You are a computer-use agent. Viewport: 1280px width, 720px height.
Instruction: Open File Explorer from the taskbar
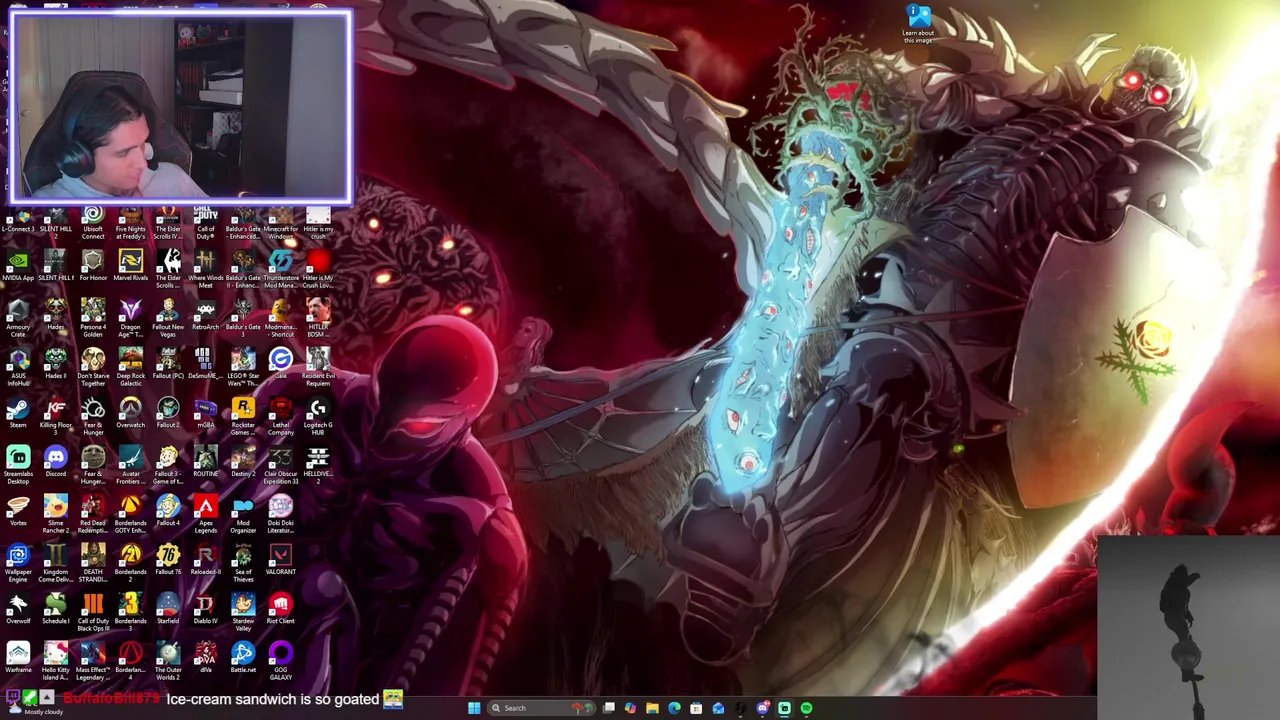pyautogui.click(x=652, y=708)
